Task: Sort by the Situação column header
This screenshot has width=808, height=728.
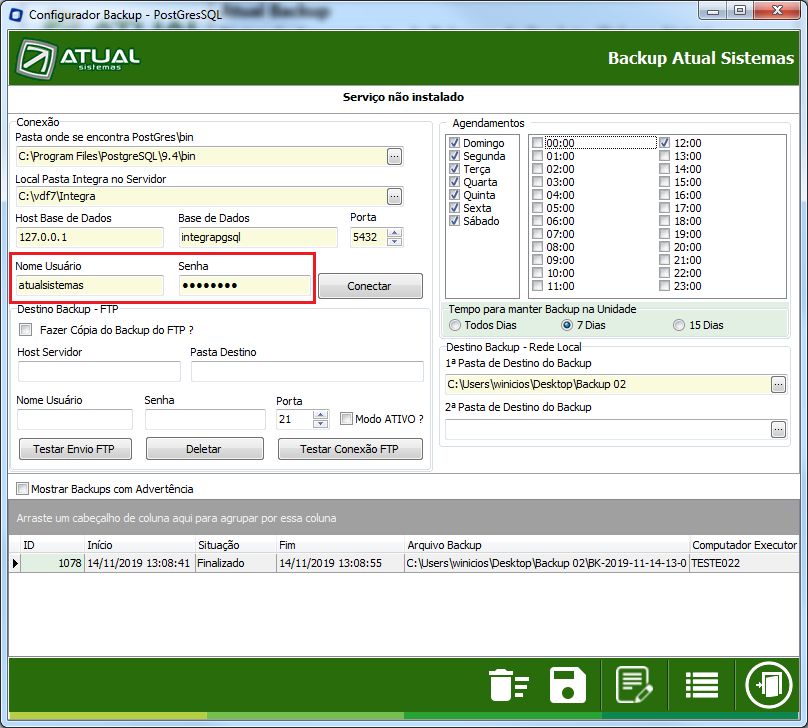Action: 236,545
